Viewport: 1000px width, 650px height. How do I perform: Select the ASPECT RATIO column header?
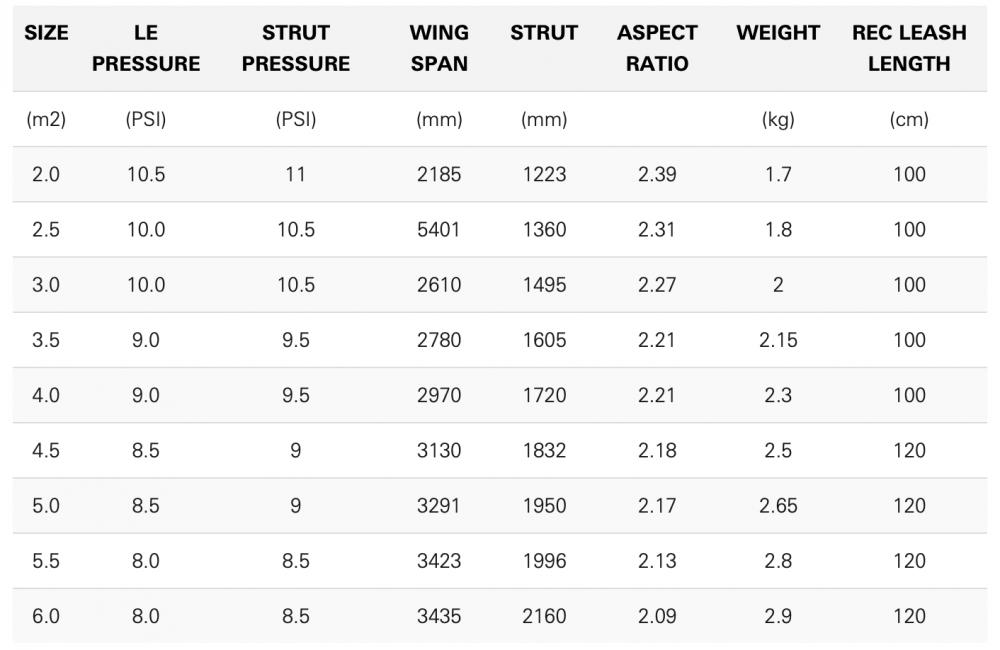[x=657, y=48]
